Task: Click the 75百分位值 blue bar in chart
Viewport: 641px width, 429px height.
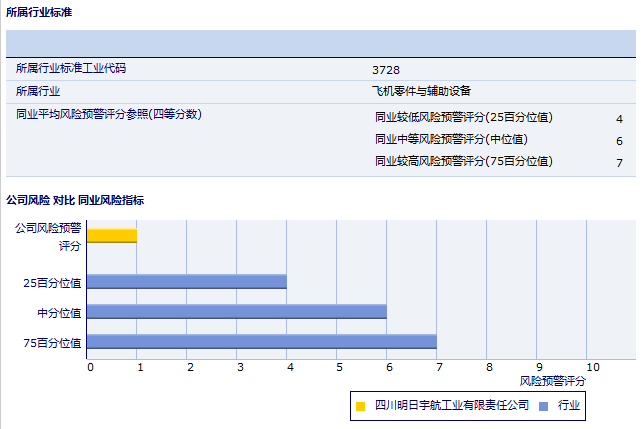Action: 262,342
